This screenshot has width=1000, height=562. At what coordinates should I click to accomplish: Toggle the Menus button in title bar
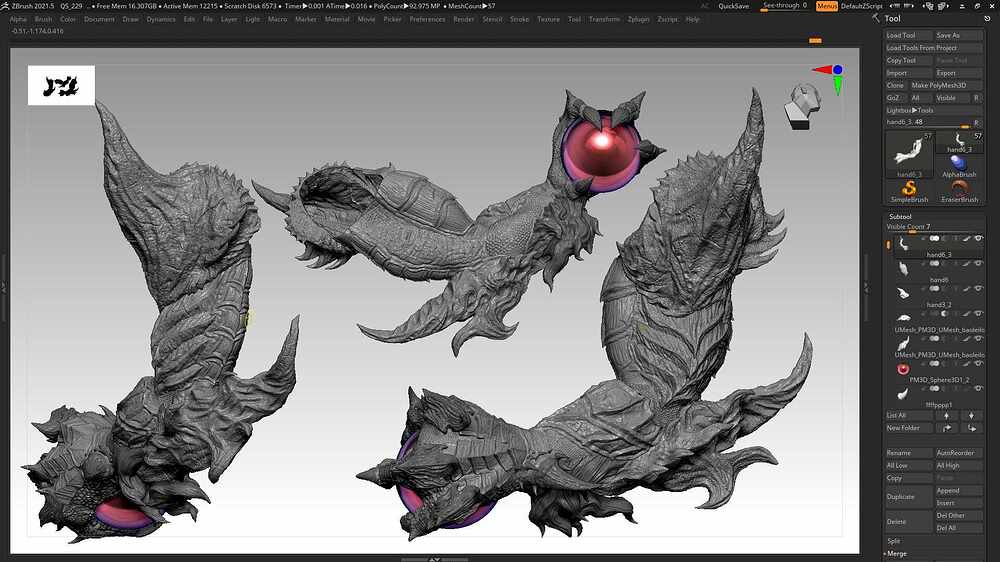[x=827, y=6]
